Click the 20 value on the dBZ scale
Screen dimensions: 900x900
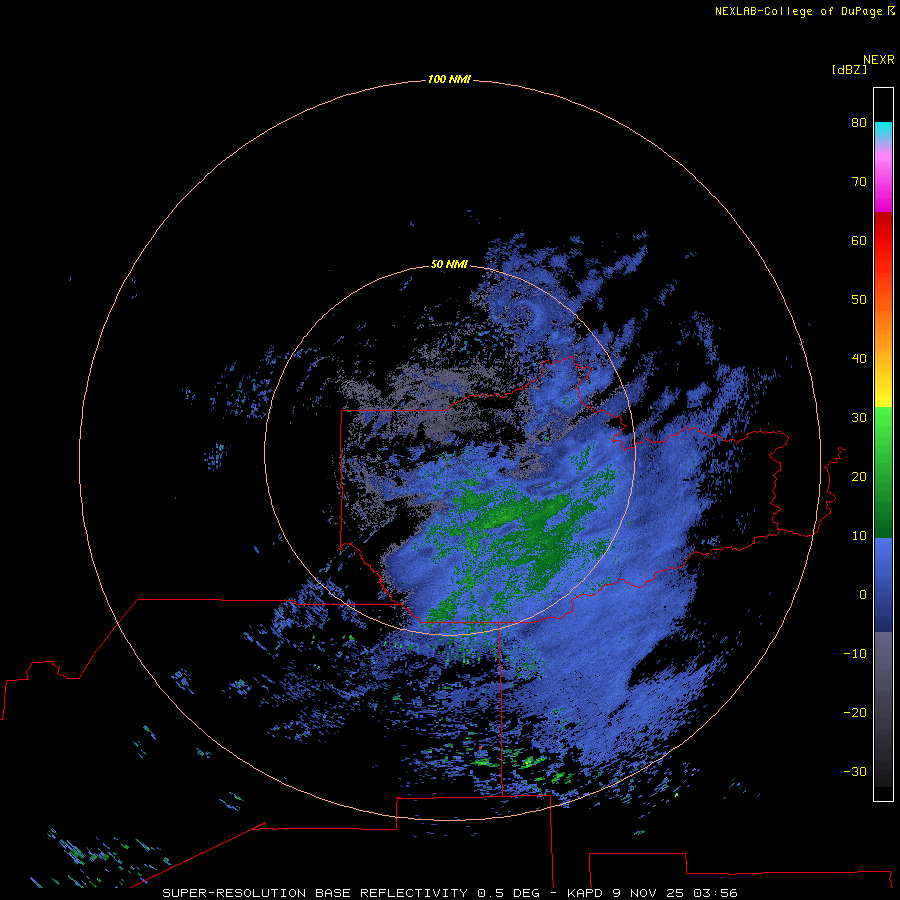859,477
